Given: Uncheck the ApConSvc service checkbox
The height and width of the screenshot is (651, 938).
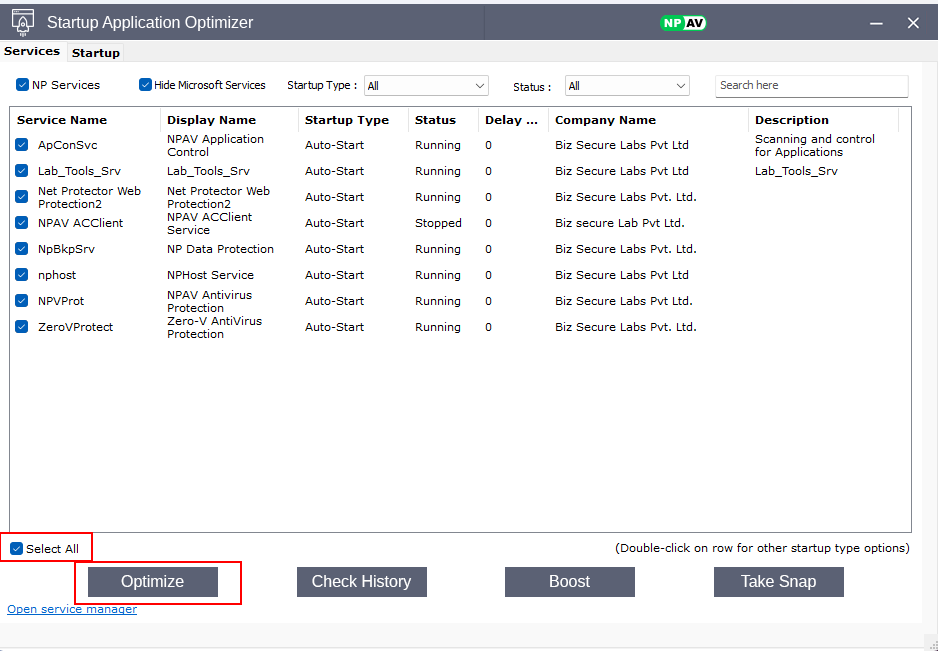Looking at the screenshot, I should [x=22, y=145].
